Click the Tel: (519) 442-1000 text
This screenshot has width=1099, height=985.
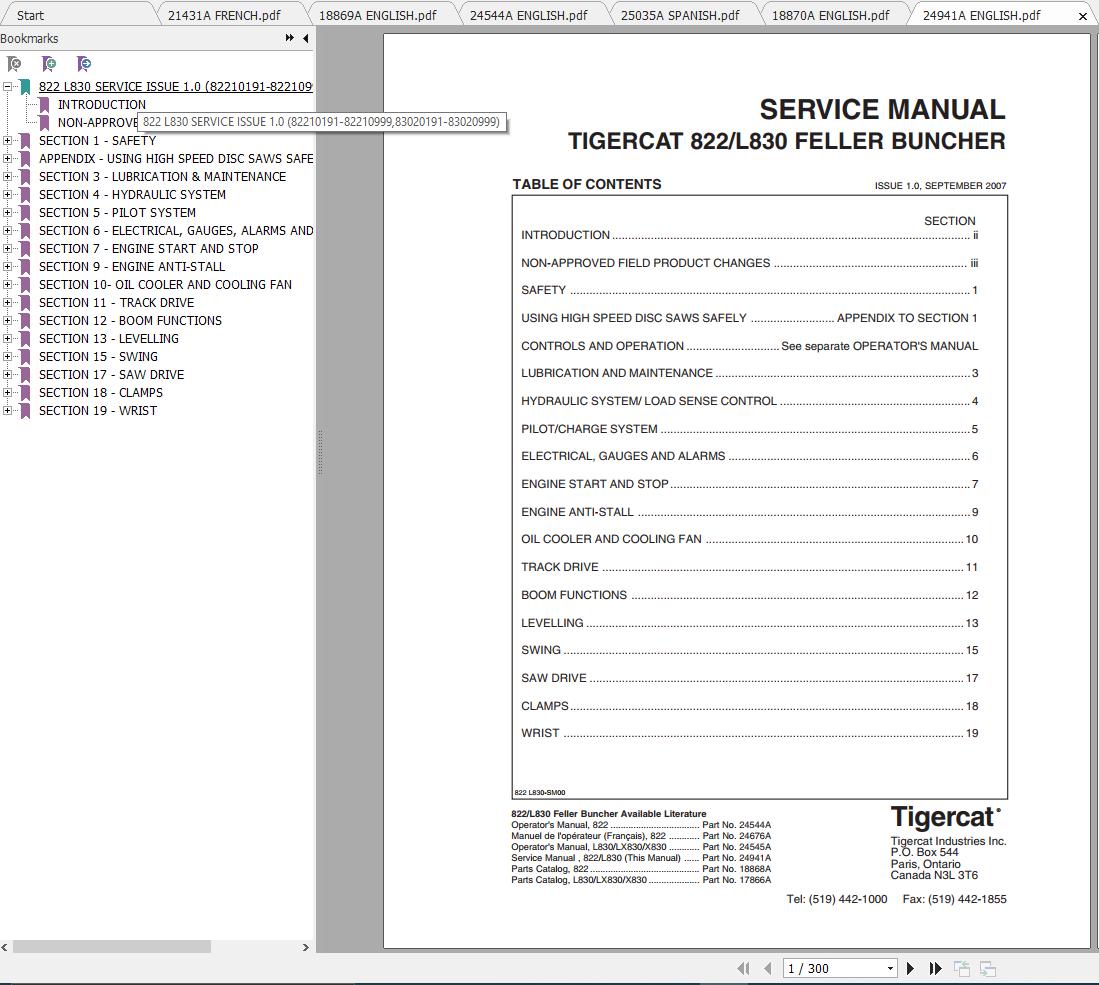point(837,899)
